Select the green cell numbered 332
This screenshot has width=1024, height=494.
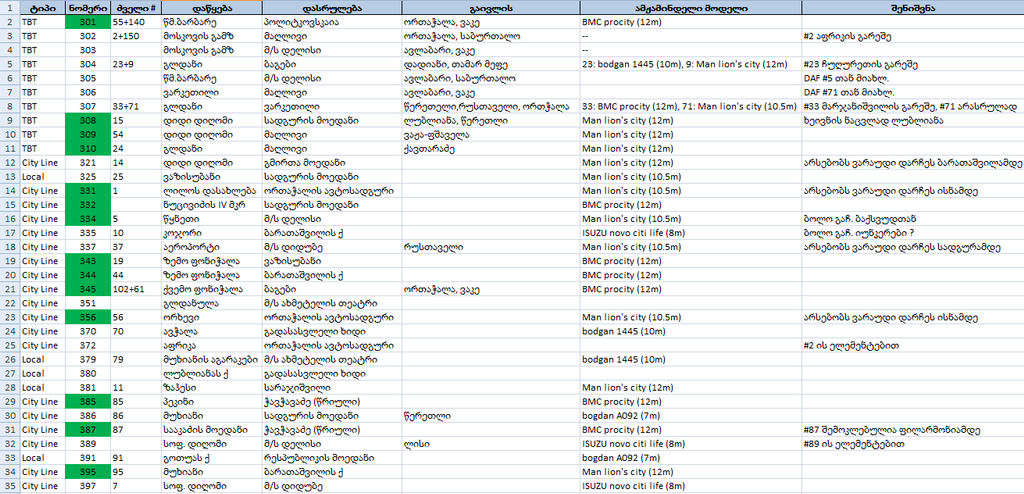88,205
